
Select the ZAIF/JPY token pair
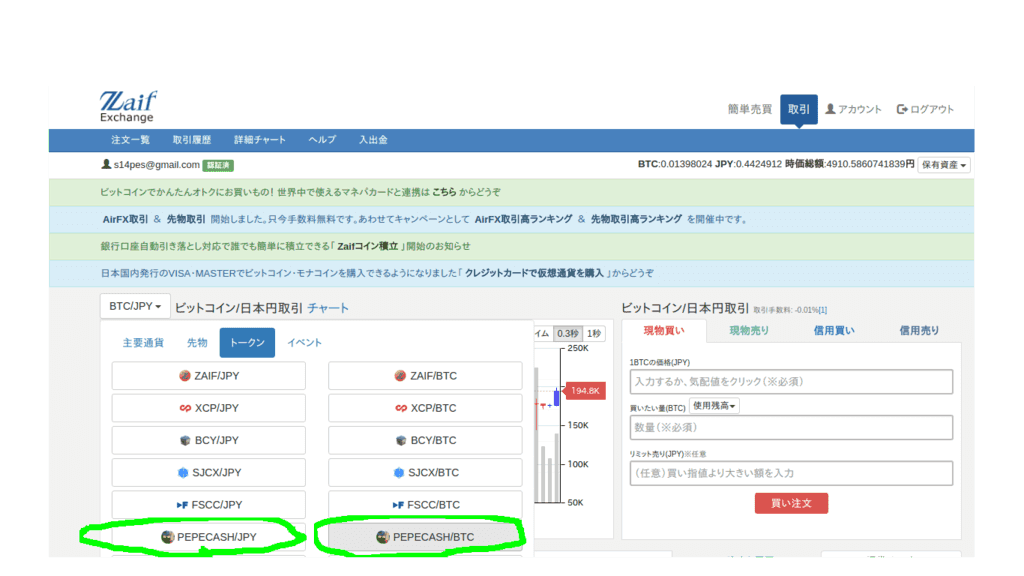pos(208,376)
